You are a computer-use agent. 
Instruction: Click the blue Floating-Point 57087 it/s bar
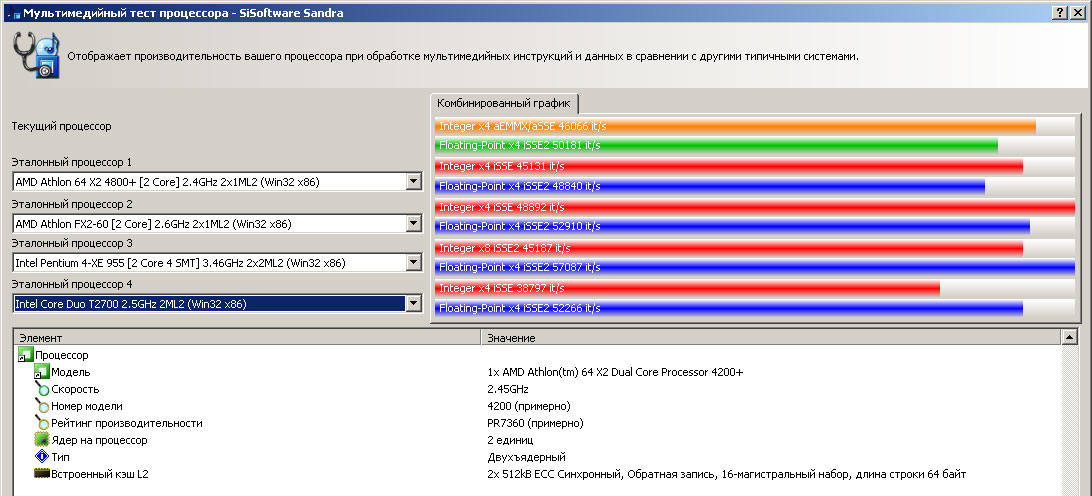point(755,267)
